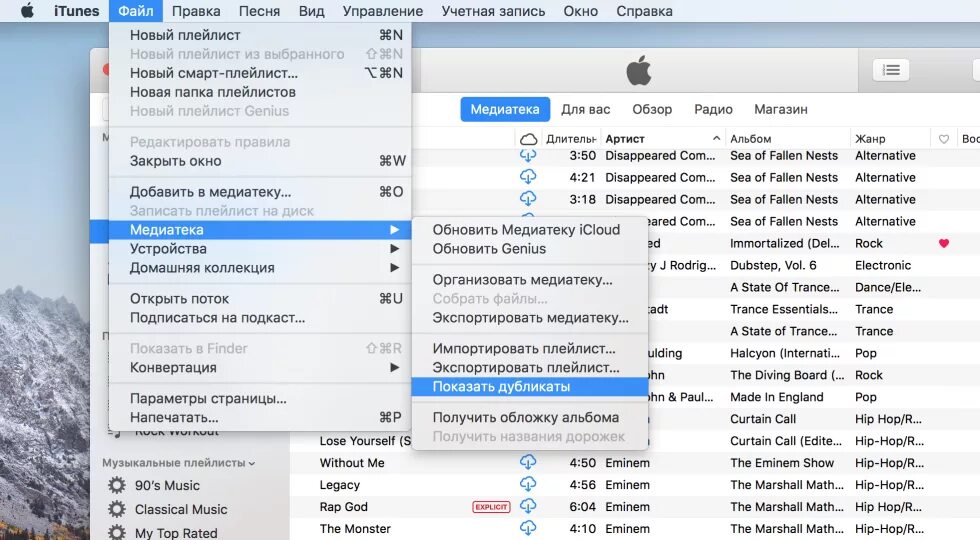Download the 3:18 Disappeared Com... track from iCloud

click(528, 199)
